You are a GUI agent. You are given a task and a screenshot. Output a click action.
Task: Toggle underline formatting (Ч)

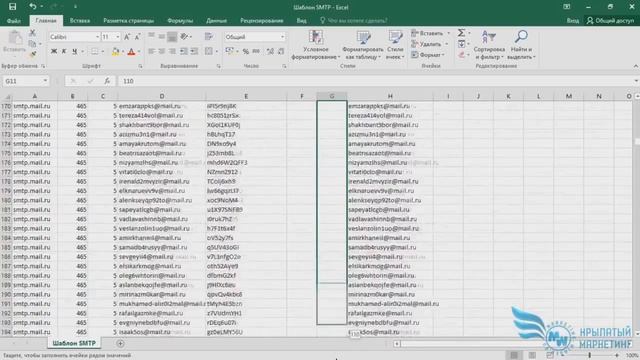[75, 51]
